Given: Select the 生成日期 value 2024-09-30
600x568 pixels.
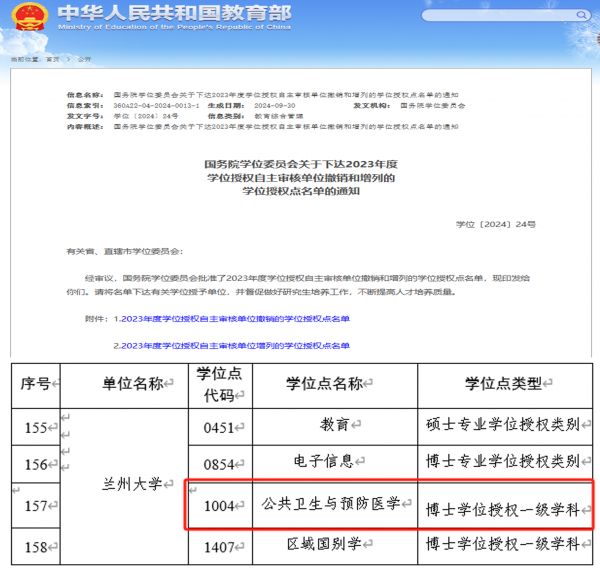Looking at the screenshot, I should (x=275, y=106).
